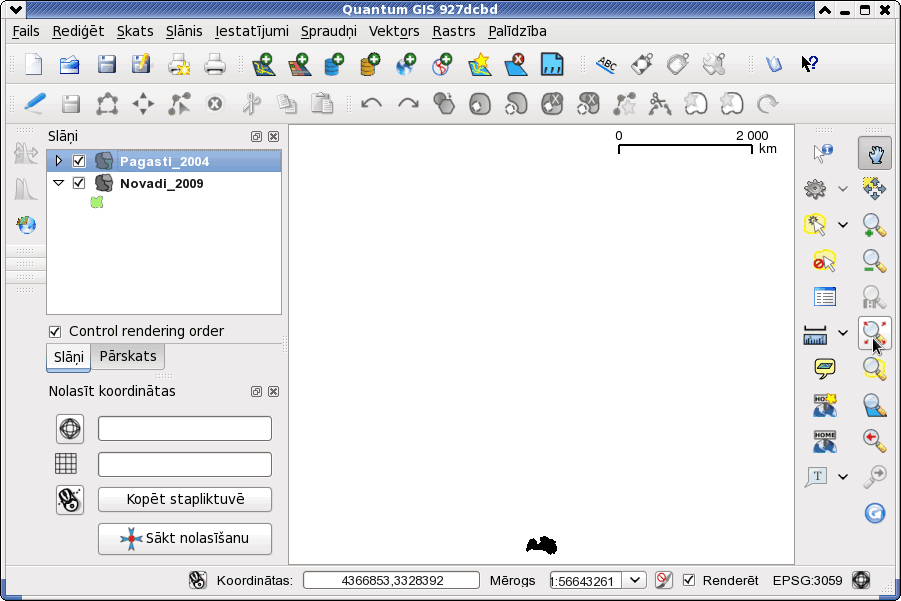Open a project via the folder icon
Viewport: 901px width, 601px height.
(x=70, y=64)
